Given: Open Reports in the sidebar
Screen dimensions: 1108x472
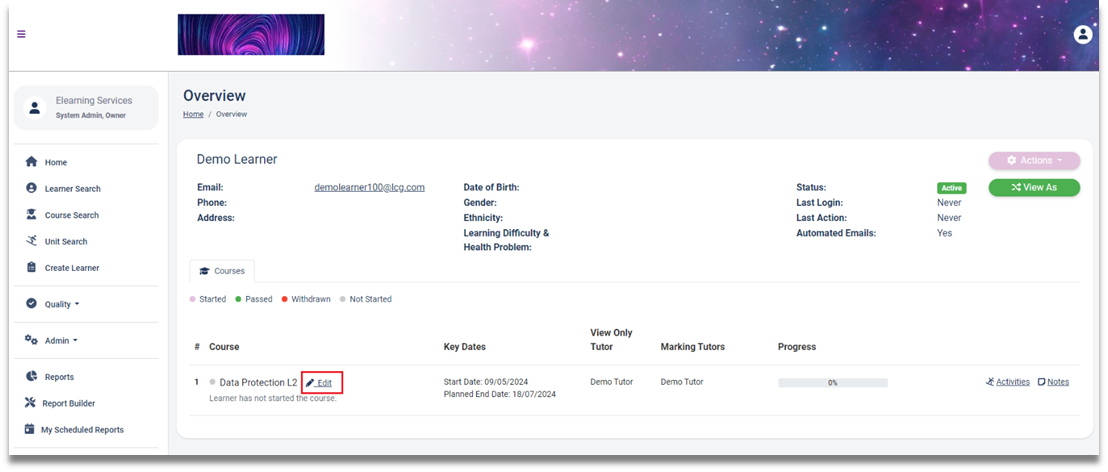Looking at the screenshot, I should 59,377.
